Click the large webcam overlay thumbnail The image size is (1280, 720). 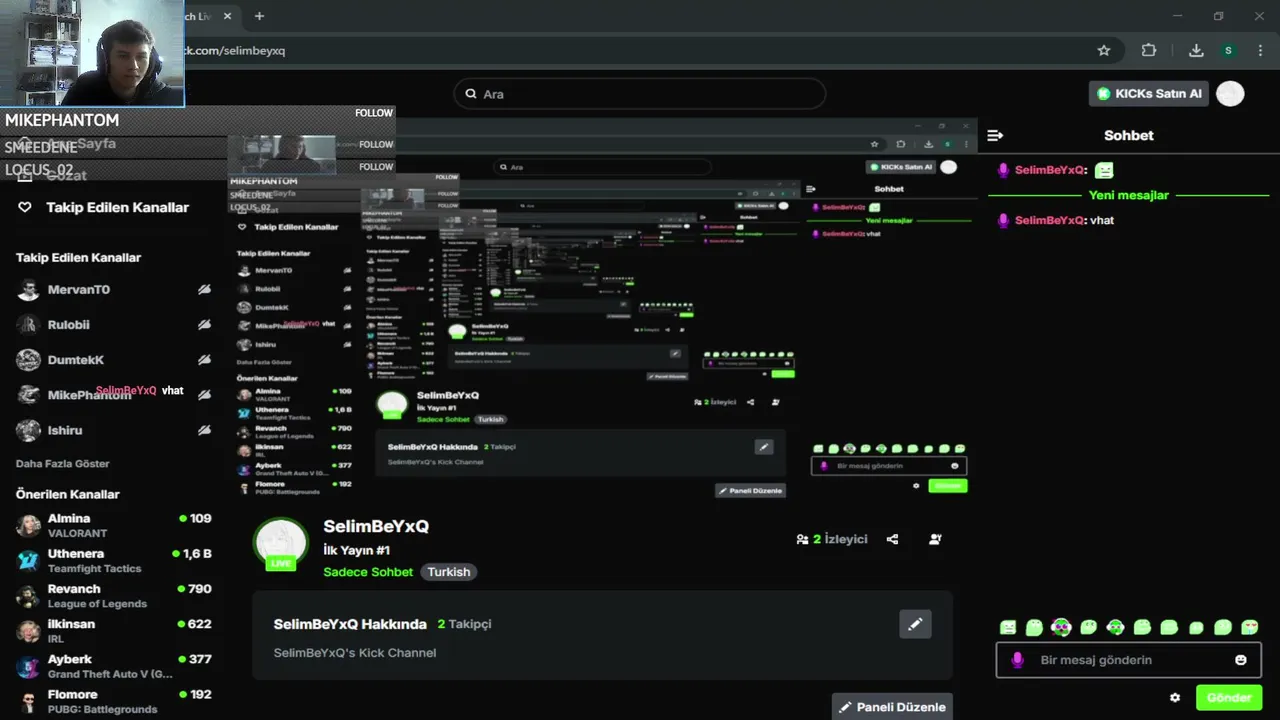tap(92, 53)
